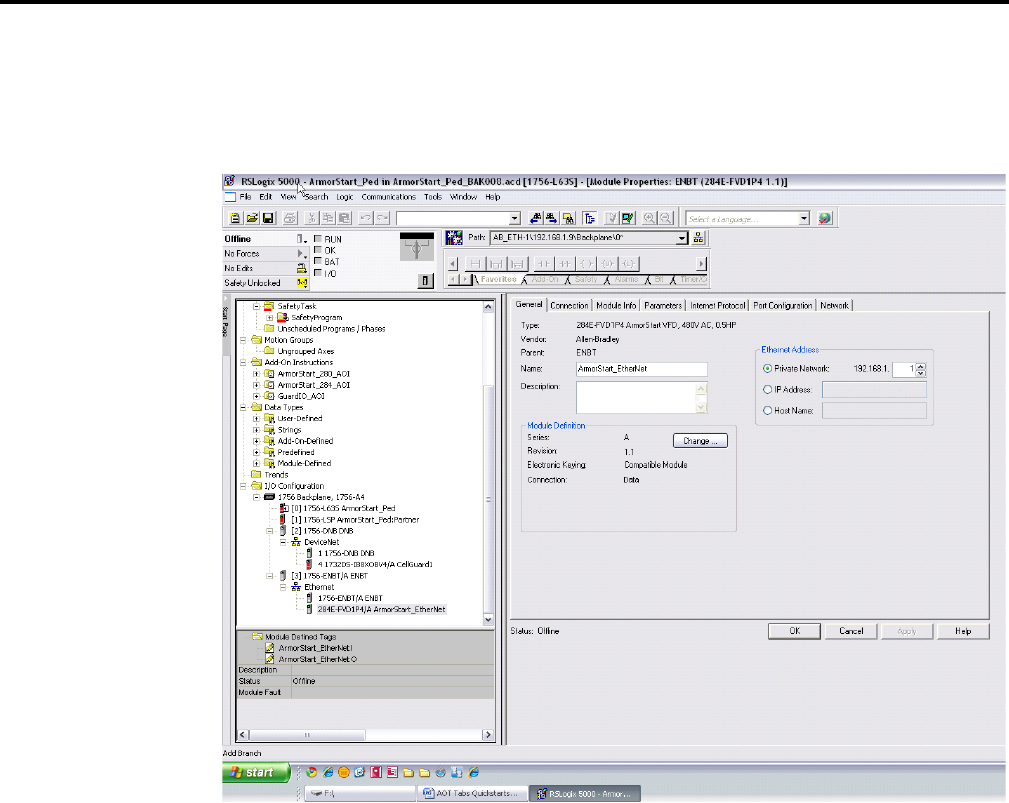Click the Cancel button
Image resolution: width=1009 pixels, height=803 pixels.
[x=851, y=631]
